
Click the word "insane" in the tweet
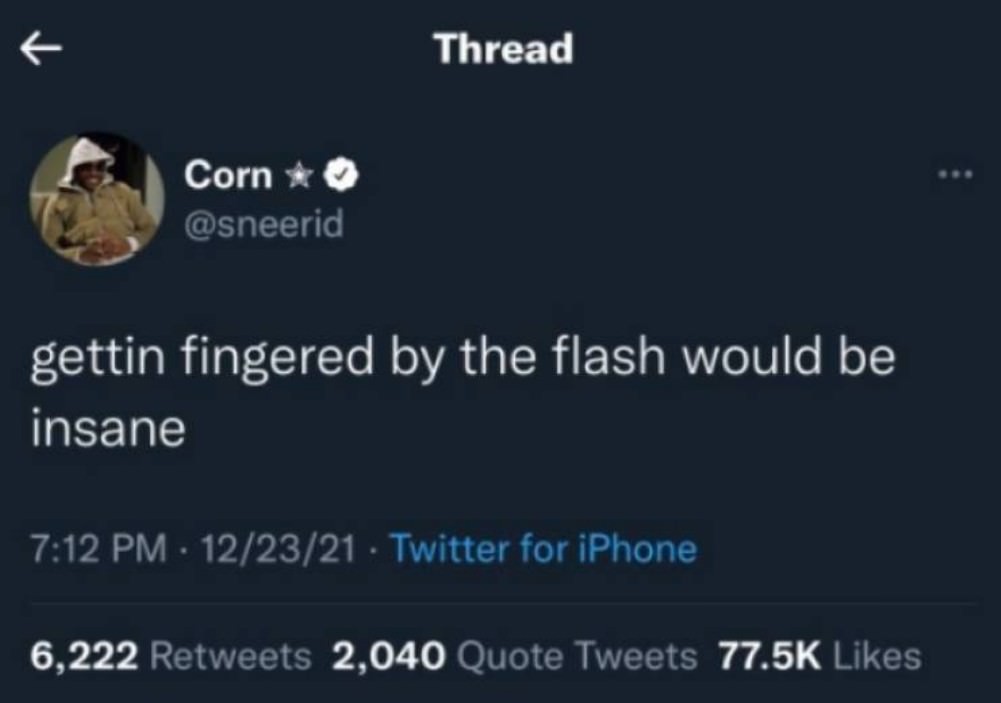[x=107, y=430]
